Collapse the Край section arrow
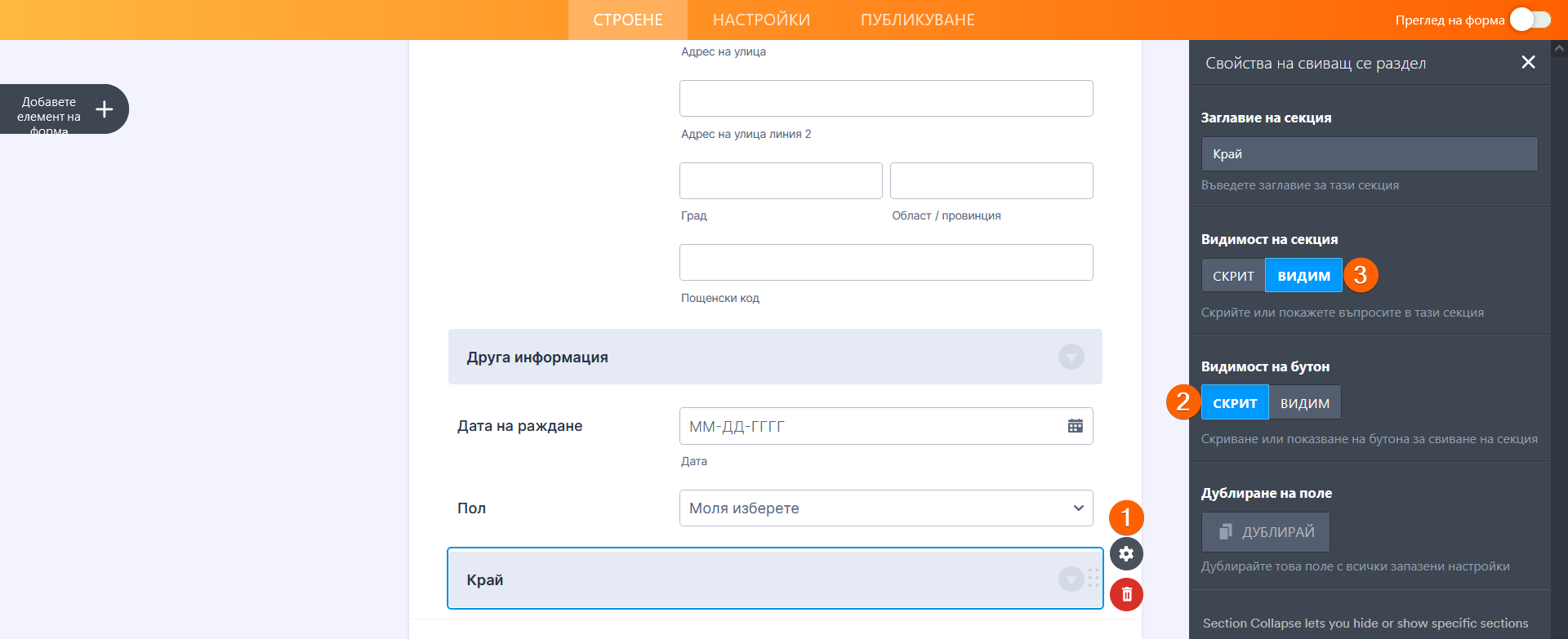The image size is (1568, 639). [1071, 579]
